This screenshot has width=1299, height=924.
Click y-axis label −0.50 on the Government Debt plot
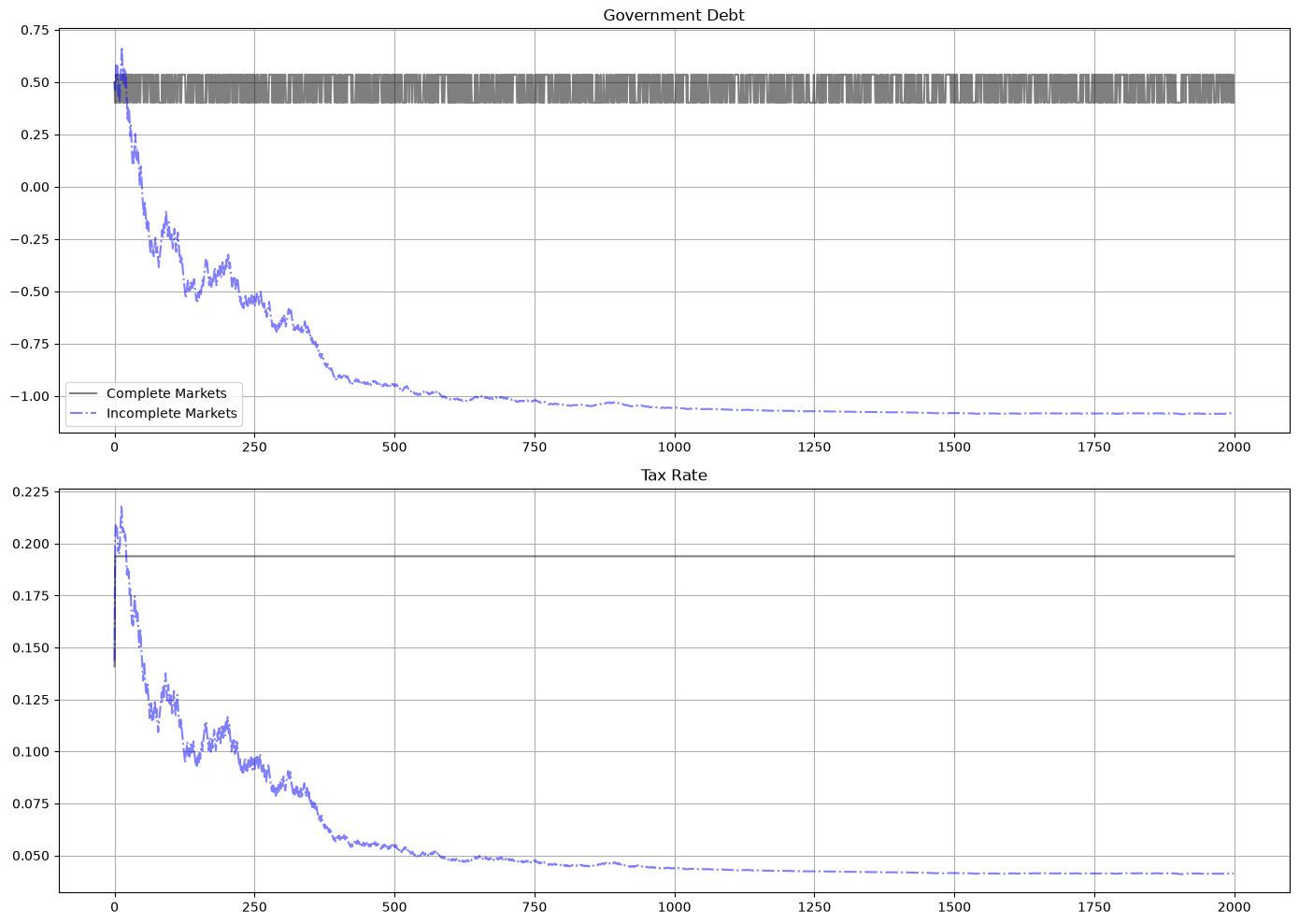coord(29,291)
